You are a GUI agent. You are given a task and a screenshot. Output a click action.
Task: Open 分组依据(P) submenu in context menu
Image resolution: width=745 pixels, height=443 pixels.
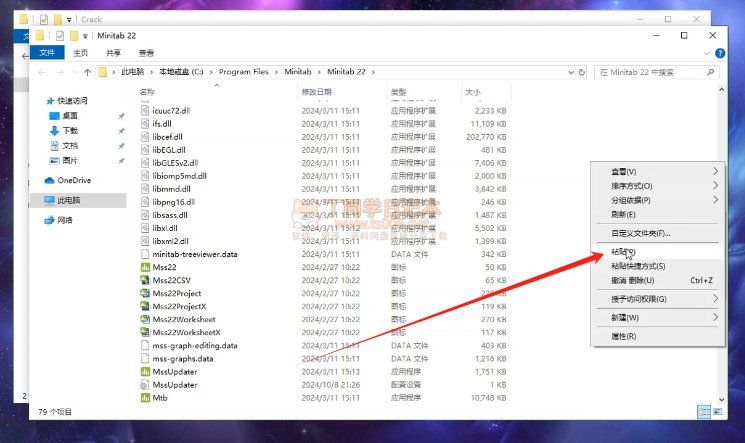coord(658,200)
